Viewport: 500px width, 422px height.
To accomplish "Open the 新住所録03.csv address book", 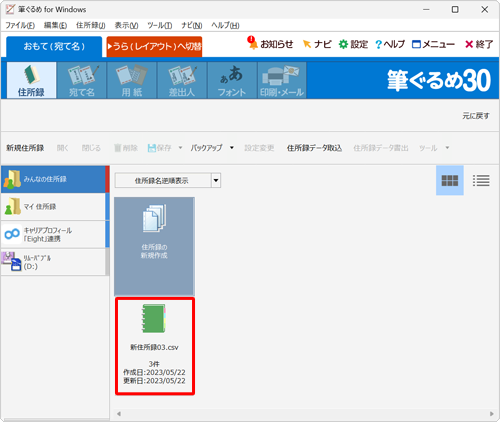I will (x=155, y=346).
